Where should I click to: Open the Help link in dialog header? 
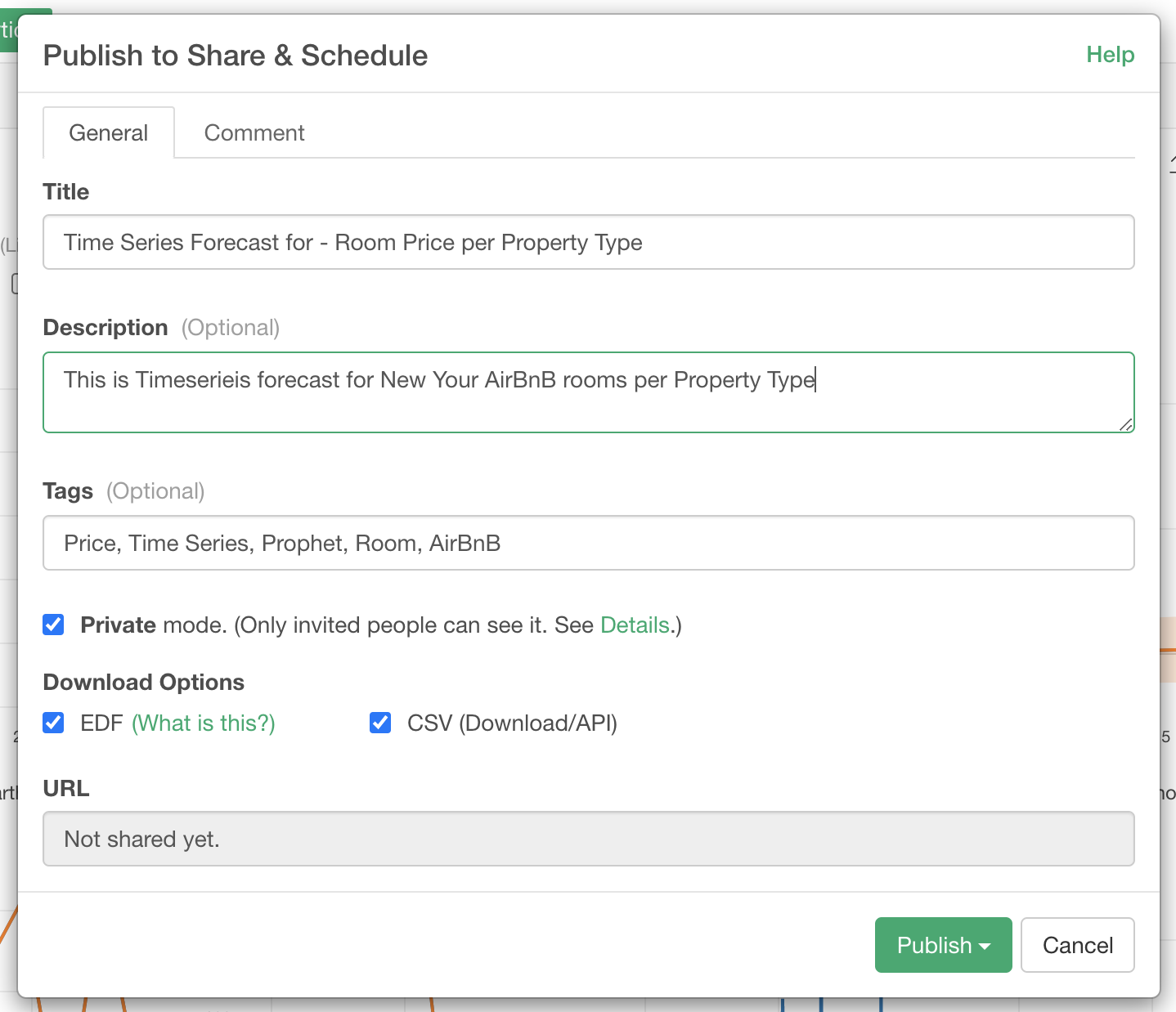(x=1110, y=55)
